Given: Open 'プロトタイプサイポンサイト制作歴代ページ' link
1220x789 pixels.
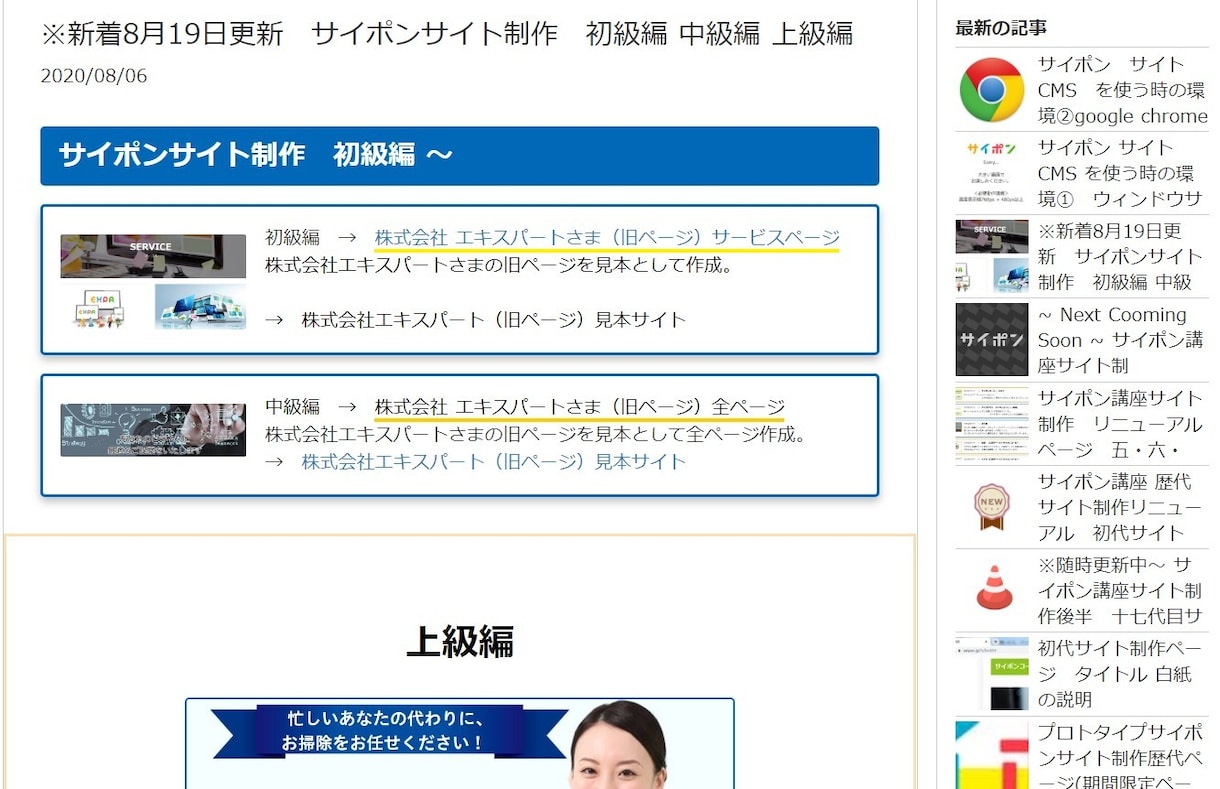Looking at the screenshot, I should point(1121,756).
